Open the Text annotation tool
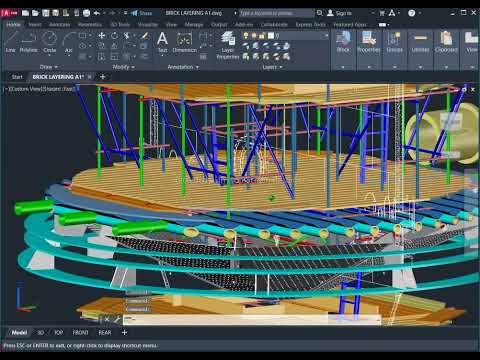 (162, 42)
